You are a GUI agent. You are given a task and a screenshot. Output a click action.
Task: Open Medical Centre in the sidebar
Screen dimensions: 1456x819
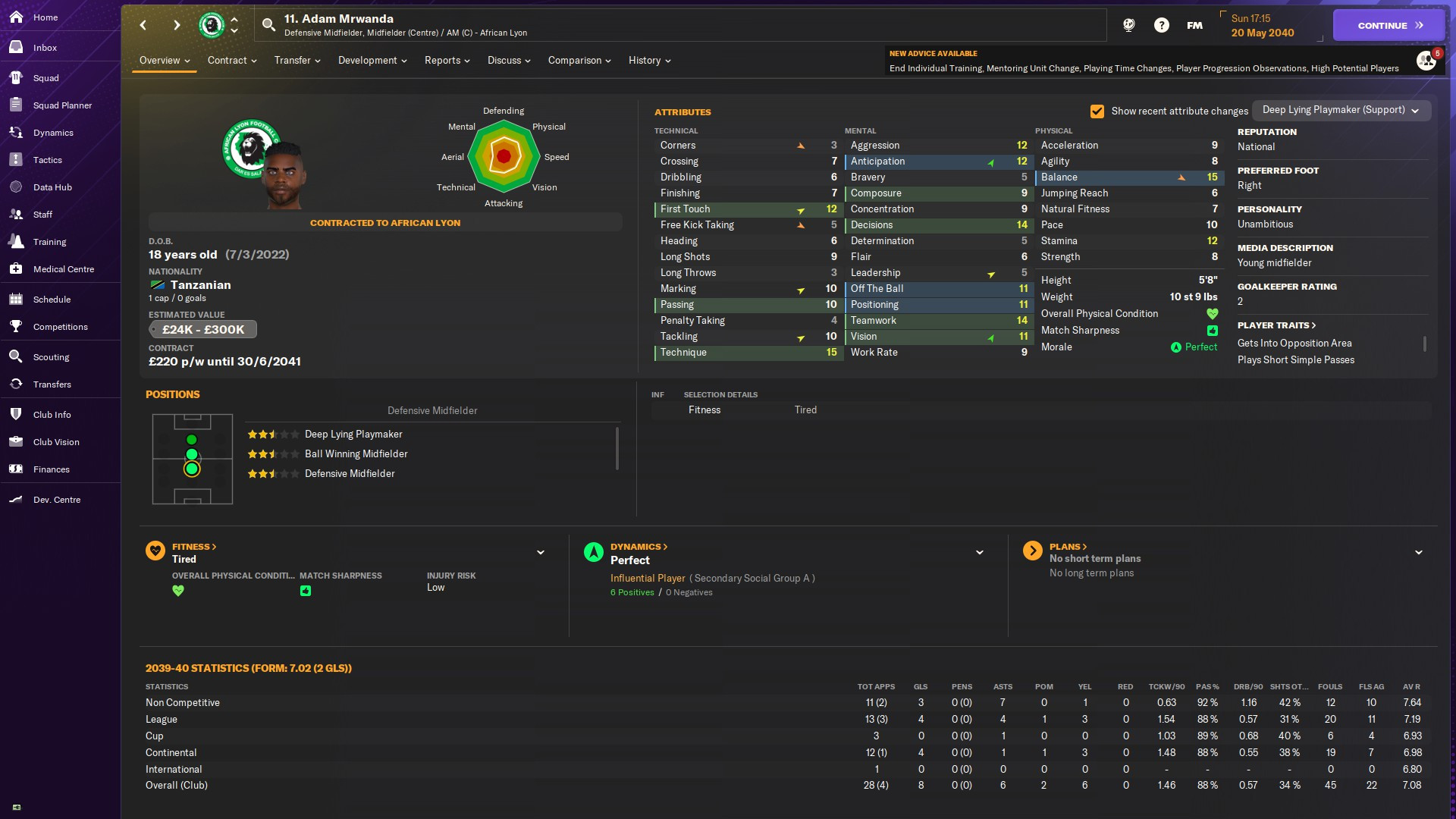tap(64, 269)
